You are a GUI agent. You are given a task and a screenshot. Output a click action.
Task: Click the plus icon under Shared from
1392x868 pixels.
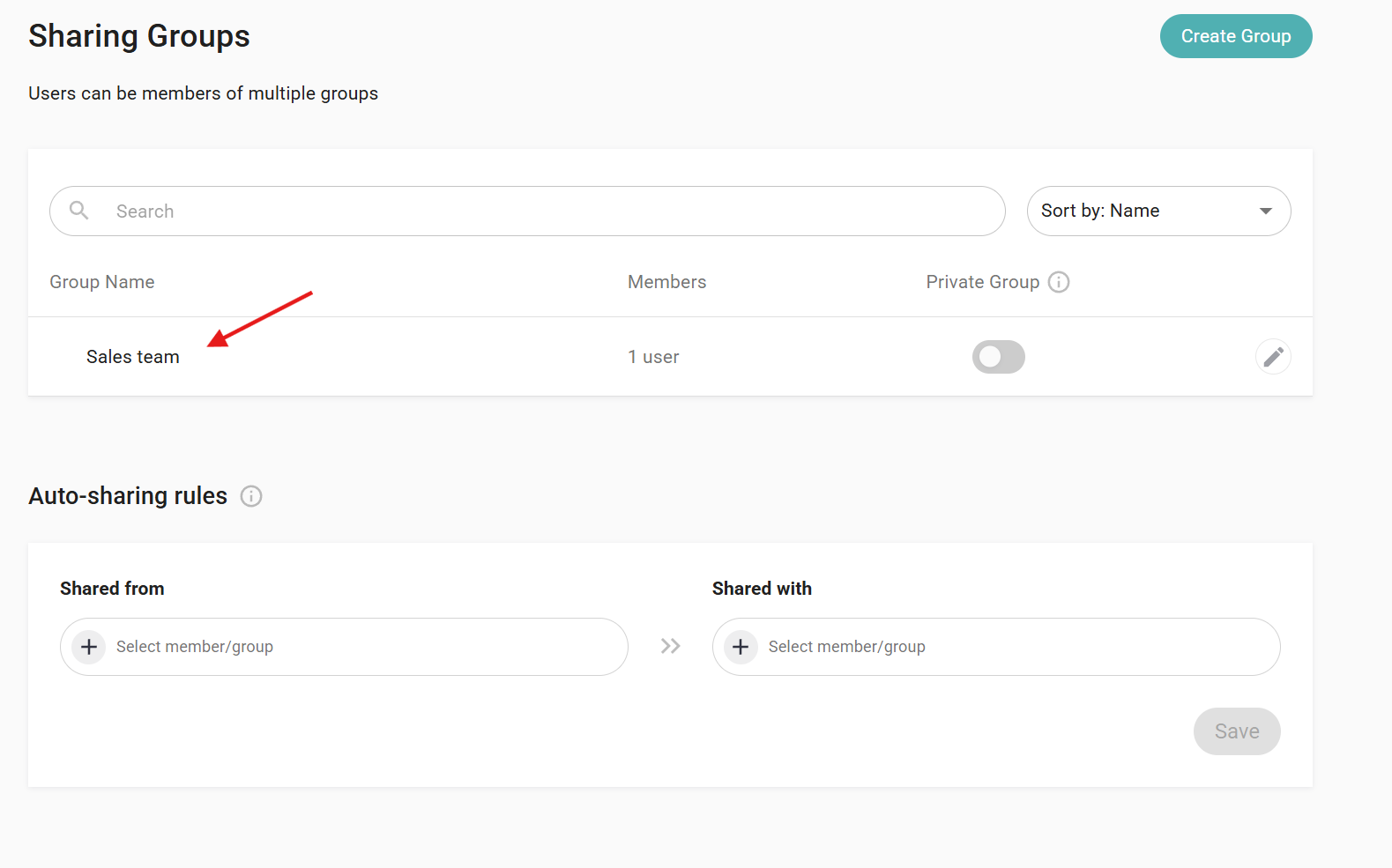pyautogui.click(x=89, y=647)
